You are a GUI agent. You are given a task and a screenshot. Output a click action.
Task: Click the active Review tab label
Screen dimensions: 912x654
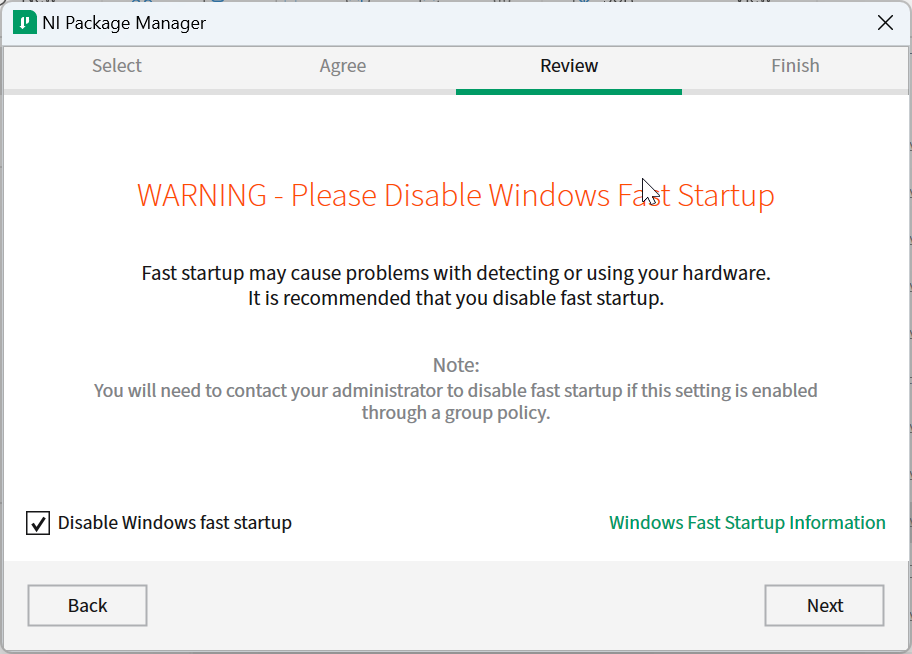[568, 66]
